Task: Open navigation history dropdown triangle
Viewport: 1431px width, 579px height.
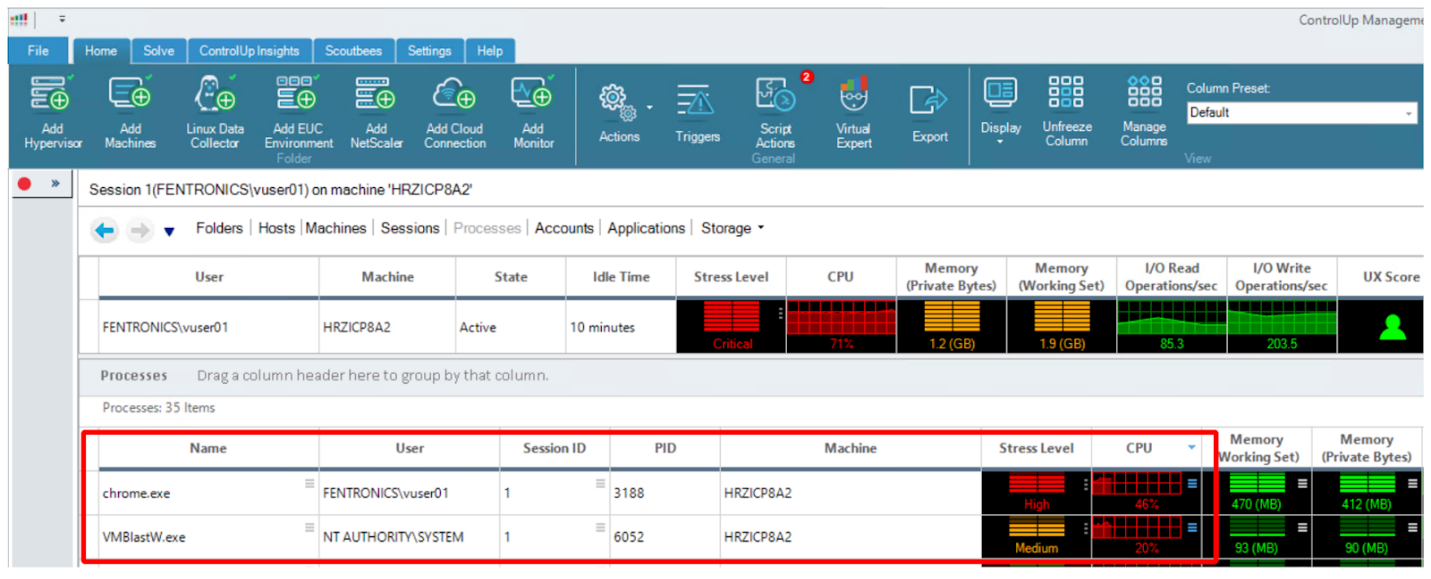Action: [169, 232]
